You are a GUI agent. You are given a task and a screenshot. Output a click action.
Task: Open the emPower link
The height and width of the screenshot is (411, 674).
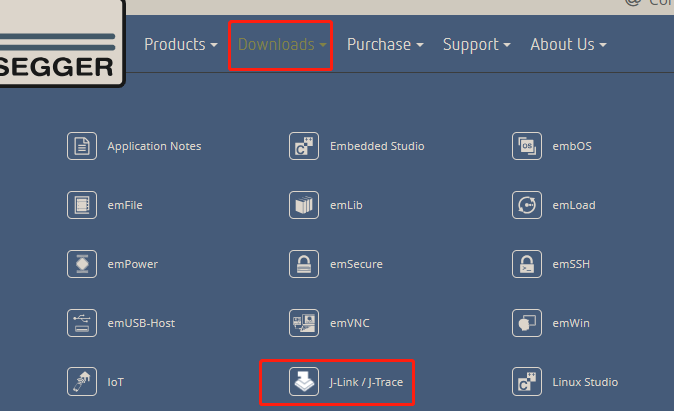[132, 264]
